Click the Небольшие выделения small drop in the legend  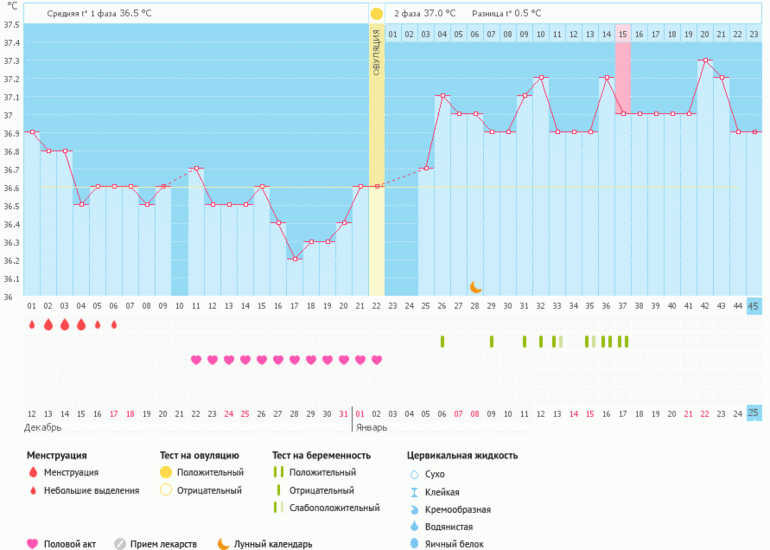pos(33,490)
